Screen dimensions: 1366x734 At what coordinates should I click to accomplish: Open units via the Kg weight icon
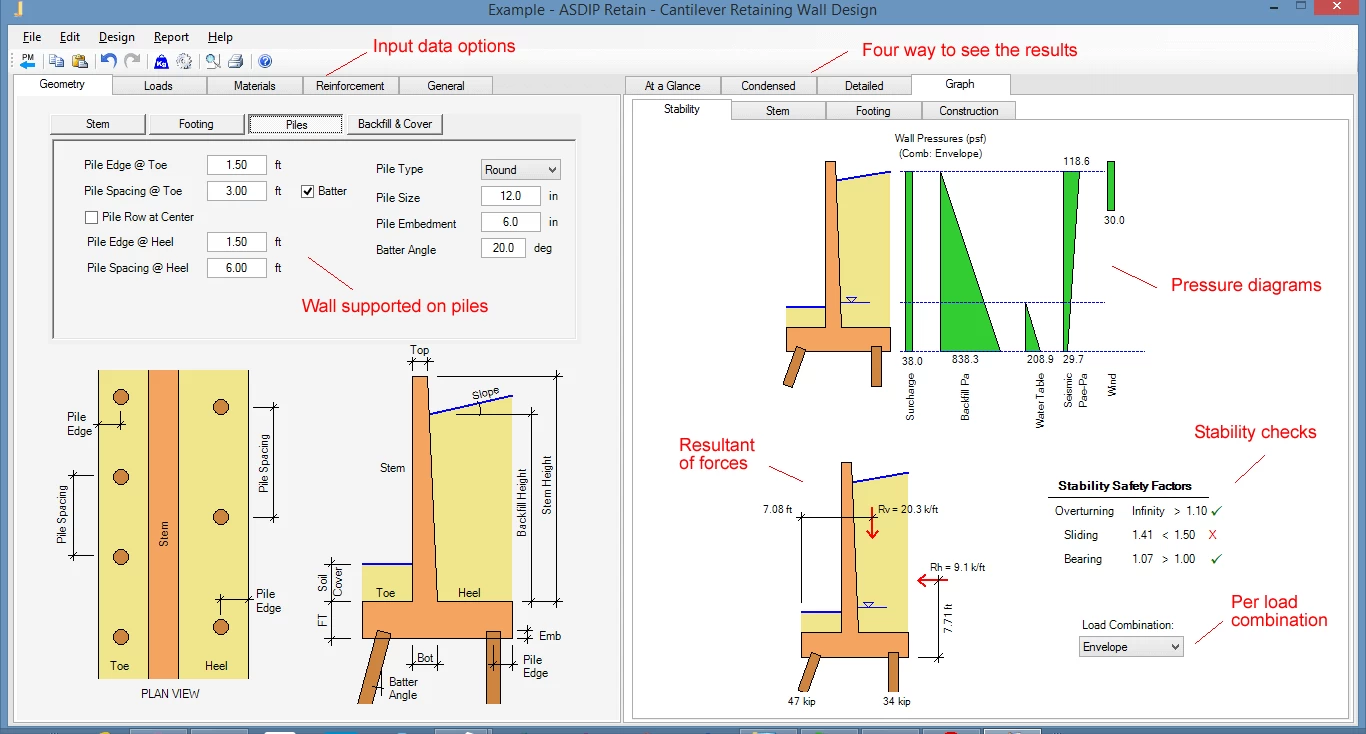click(161, 61)
